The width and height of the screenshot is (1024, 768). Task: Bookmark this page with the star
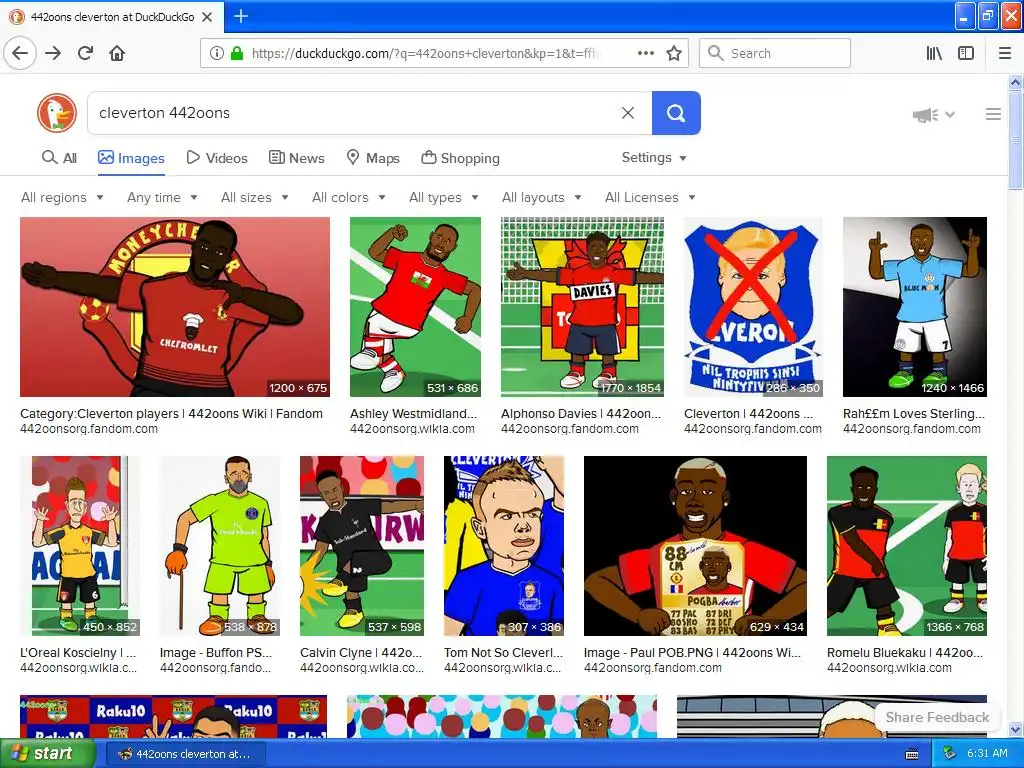[674, 53]
